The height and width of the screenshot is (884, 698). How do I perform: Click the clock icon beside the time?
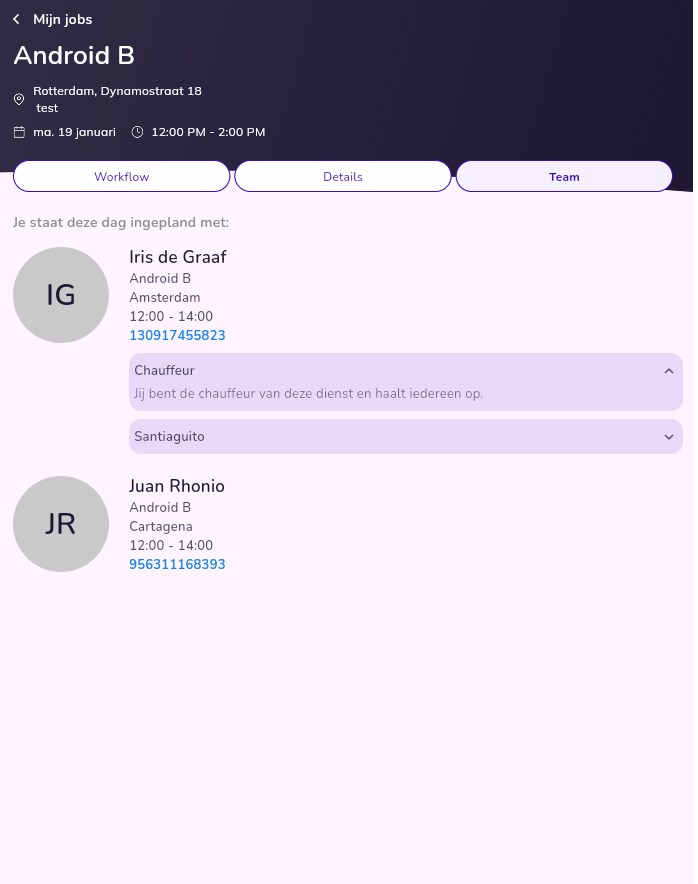[137, 132]
